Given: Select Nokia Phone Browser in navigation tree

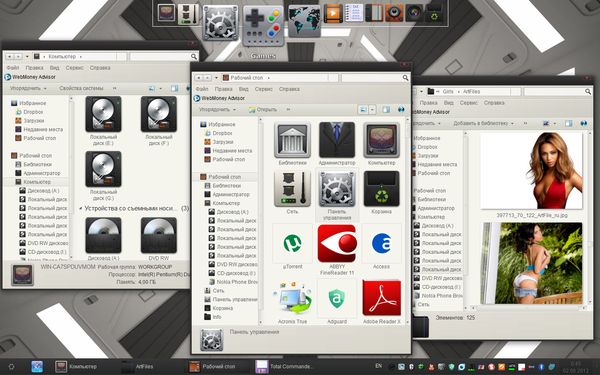Looking at the screenshot, I should 233,282.
